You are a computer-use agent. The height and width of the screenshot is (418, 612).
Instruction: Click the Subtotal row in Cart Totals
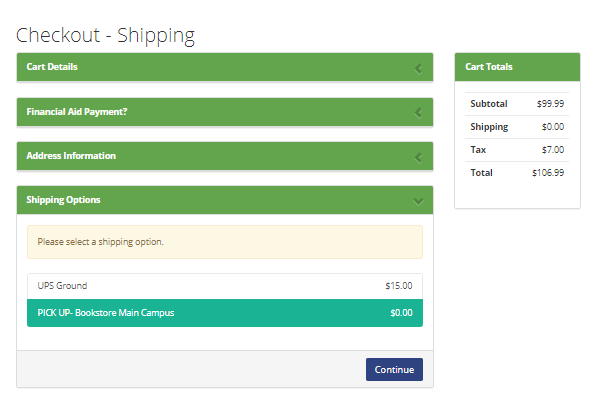pyautogui.click(x=517, y=104)
